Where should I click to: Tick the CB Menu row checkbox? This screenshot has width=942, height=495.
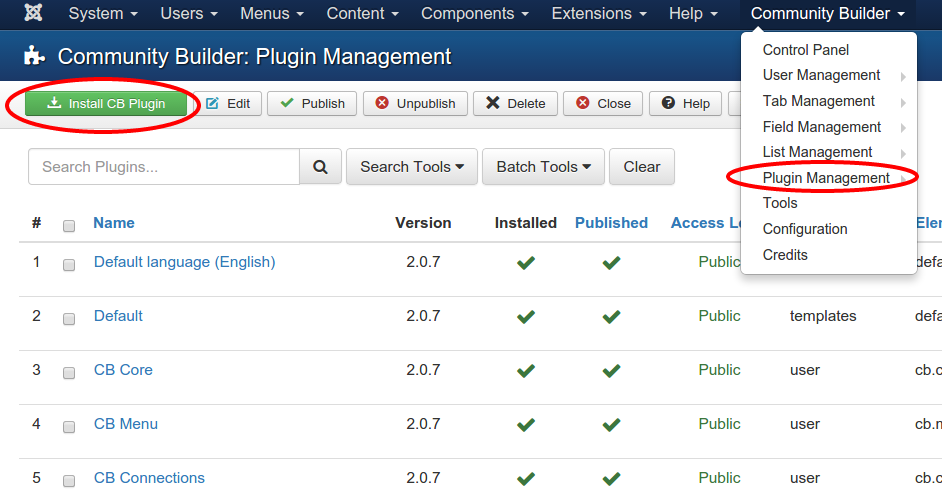click(69, 427)
